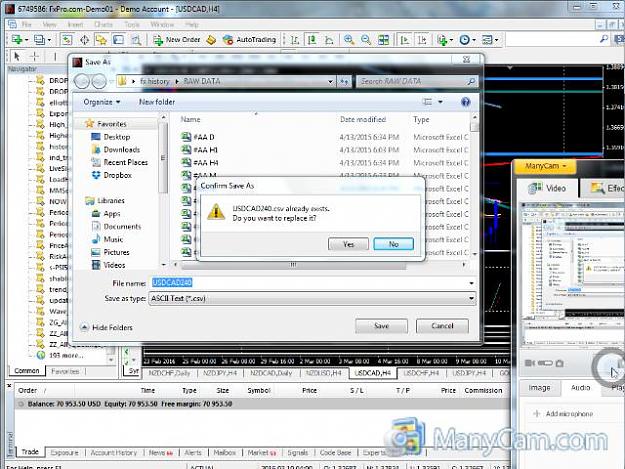
Task: Click Add microphone in ManyCam
Action: pos(563,414)
